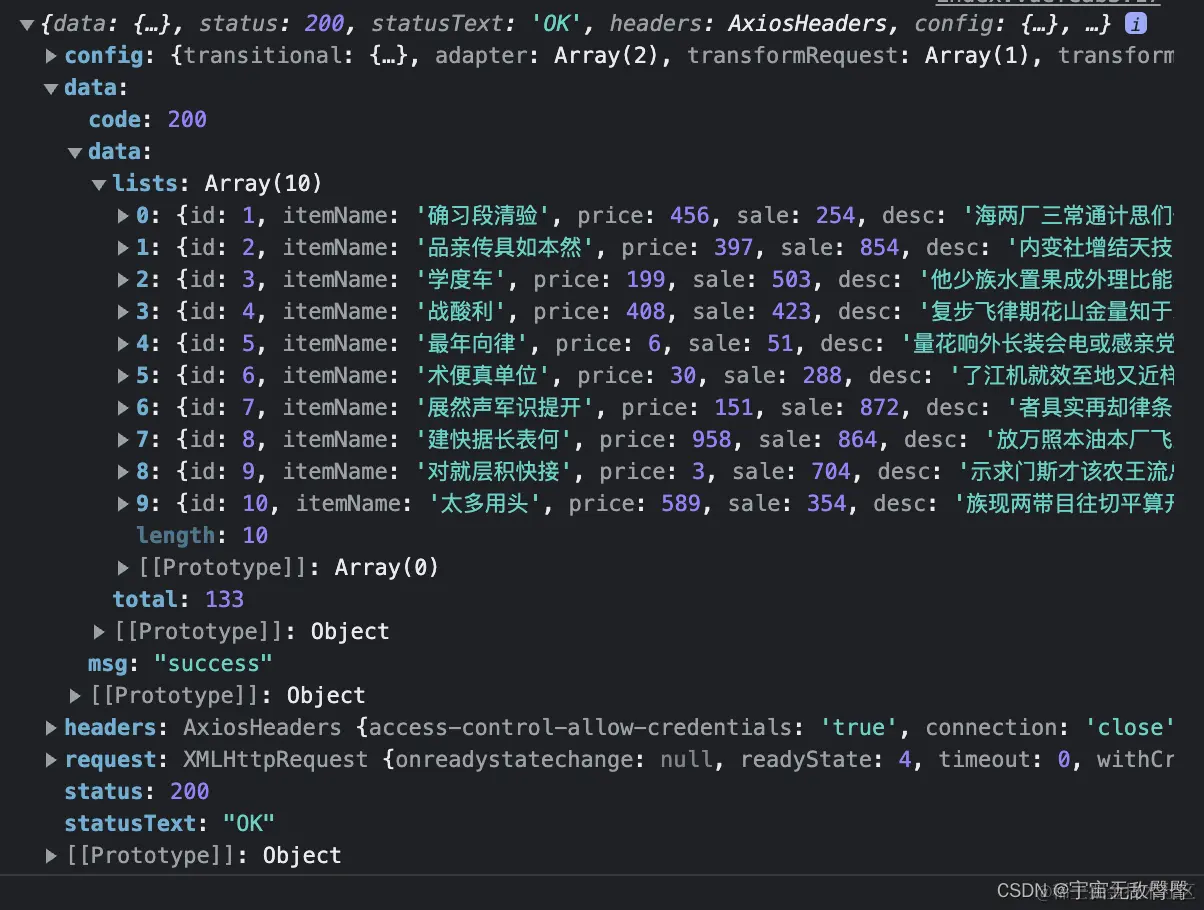Image resolution: width=1204 pixels, height=910 pixels.
Task: Click price 151 in item 6
Action: coord(734,408)
